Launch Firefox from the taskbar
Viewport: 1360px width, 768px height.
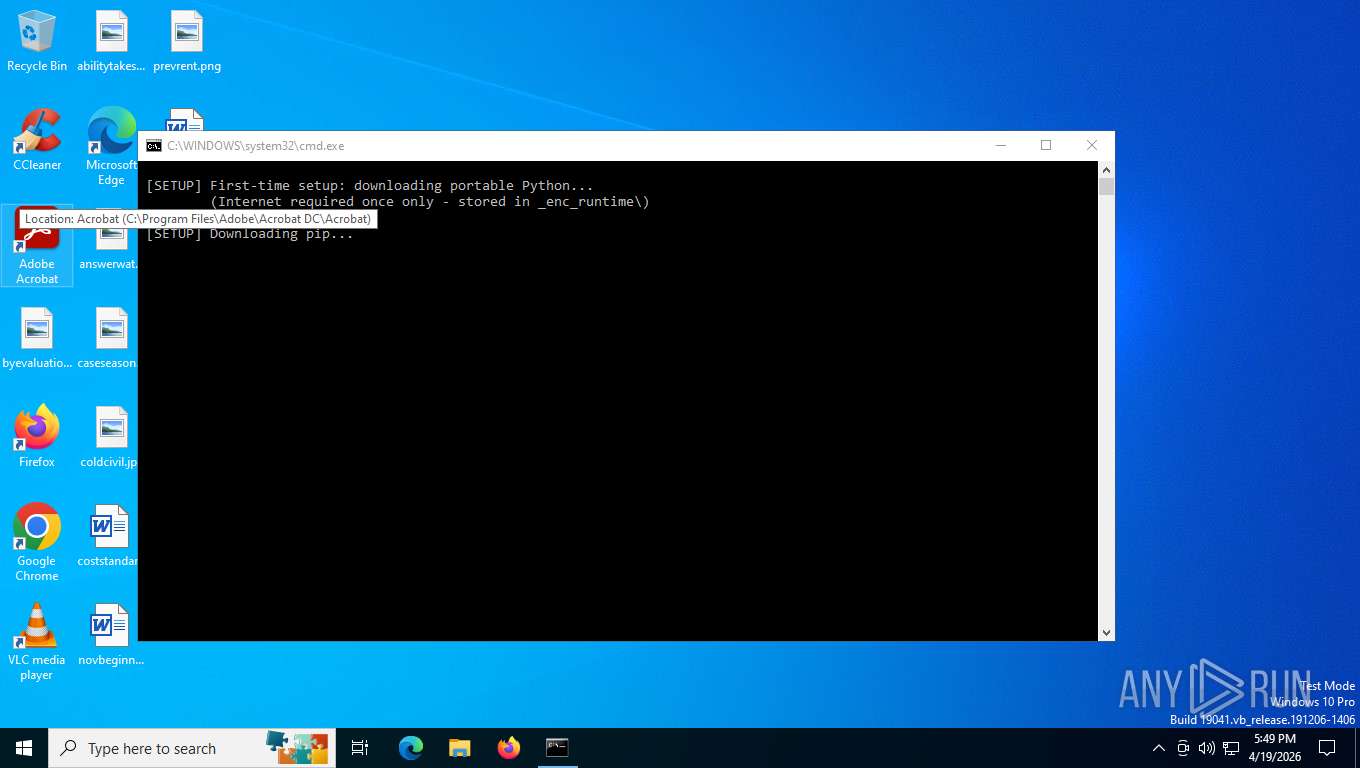pos(509,748)
